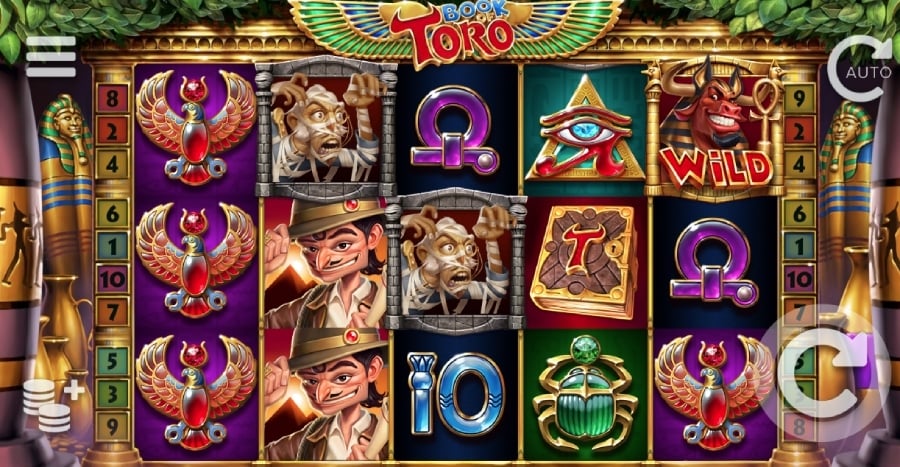The image size is (900, 467).
Task: Select the mummy symbol in top row
Action: (325, 127)
